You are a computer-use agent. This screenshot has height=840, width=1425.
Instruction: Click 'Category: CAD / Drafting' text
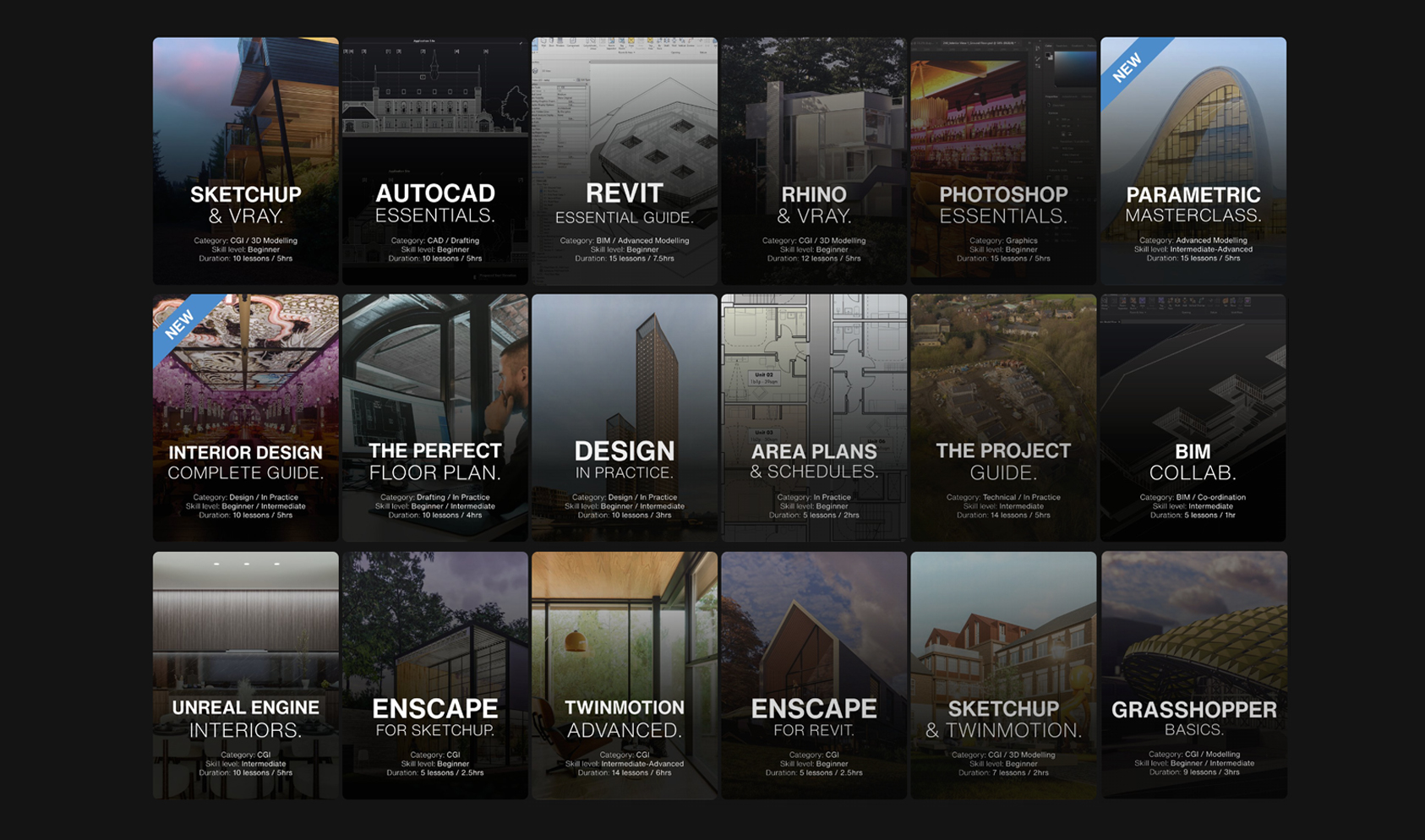(434, 241)
